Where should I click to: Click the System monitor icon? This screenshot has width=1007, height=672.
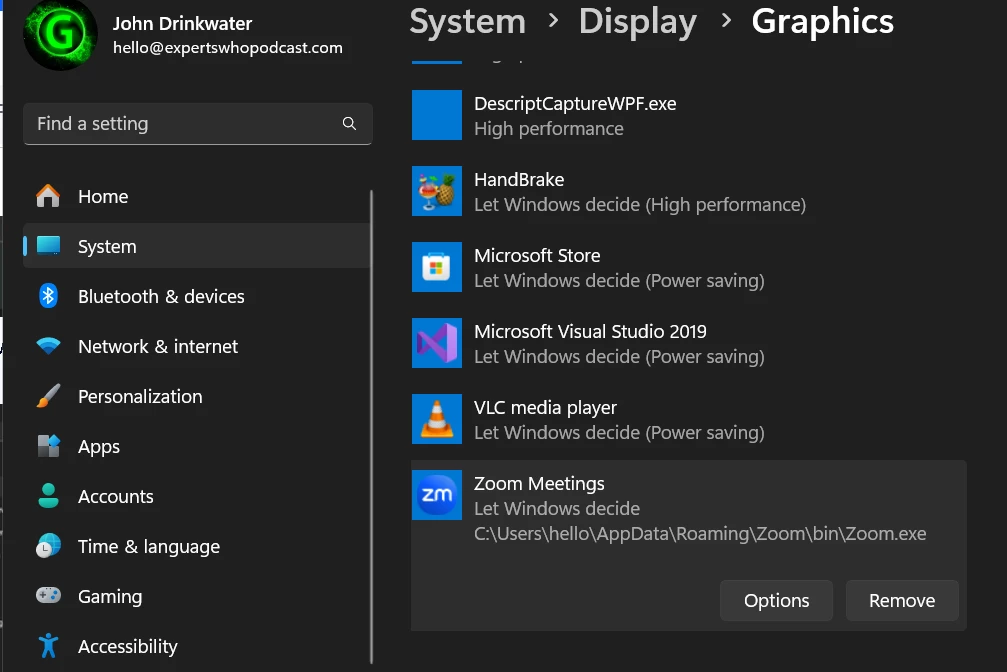[x=48, y=245]
